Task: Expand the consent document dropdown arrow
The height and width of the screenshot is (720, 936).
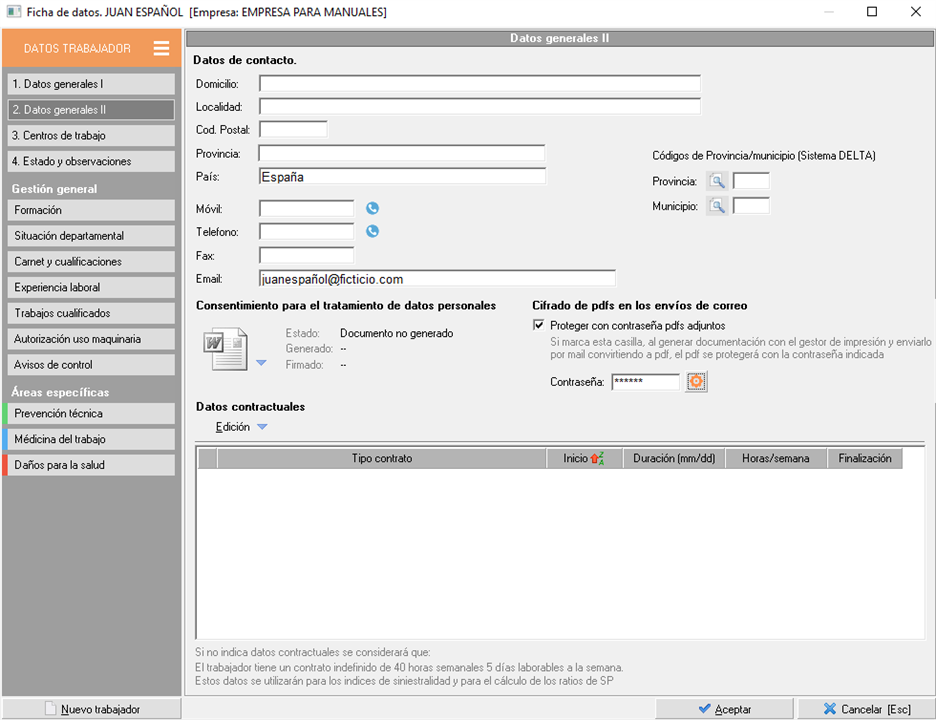Action: click(261, 363)
